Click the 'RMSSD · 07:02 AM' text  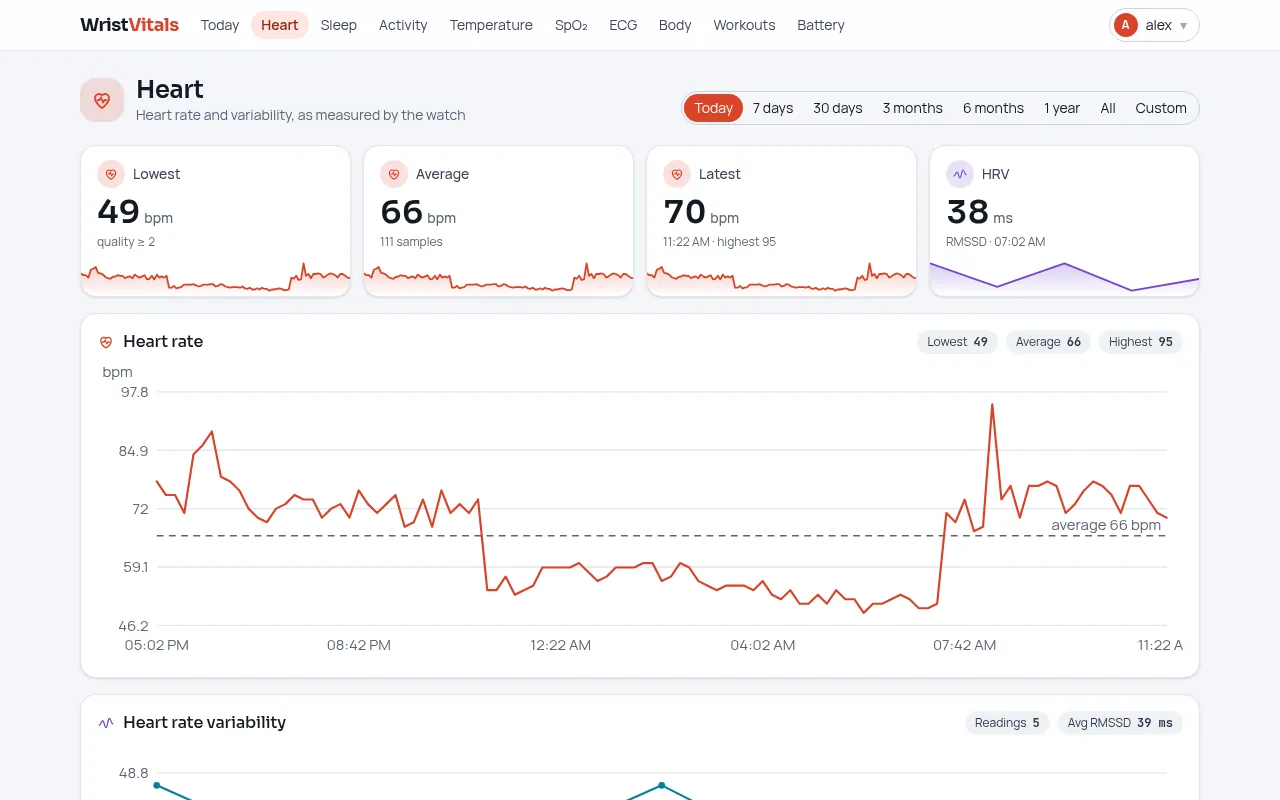996,242
